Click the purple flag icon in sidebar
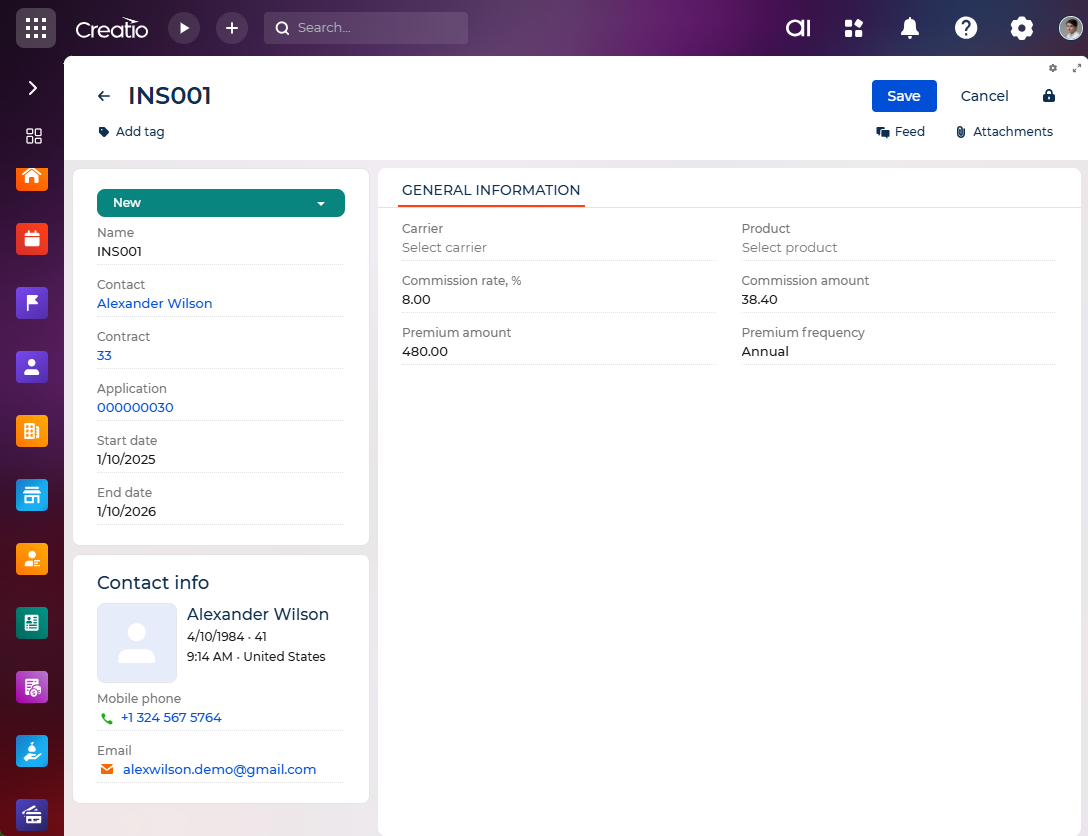 pyautogui.click(x=32, y=303)
